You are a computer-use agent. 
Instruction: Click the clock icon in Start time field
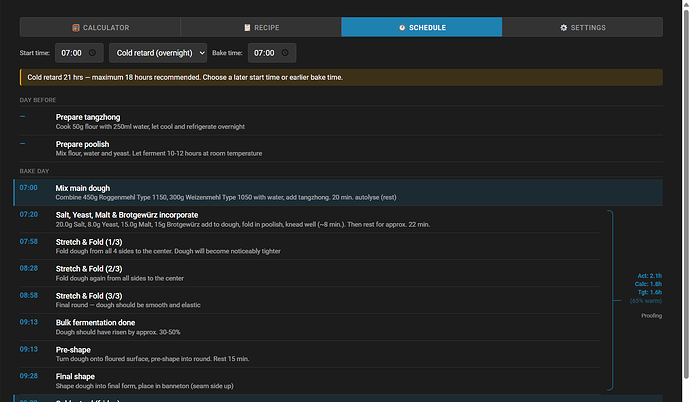pyautogui.click(x=92, y=52)
